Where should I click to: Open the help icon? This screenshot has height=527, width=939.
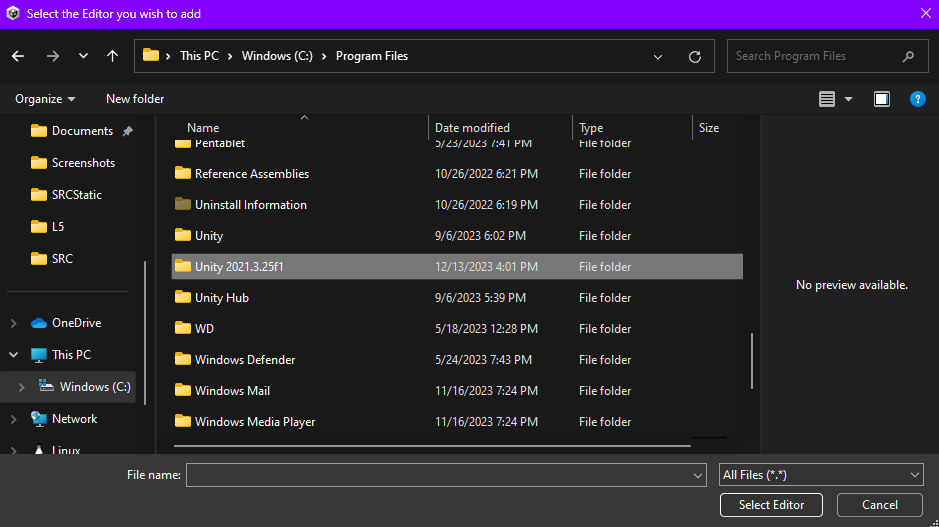point(917,99)
